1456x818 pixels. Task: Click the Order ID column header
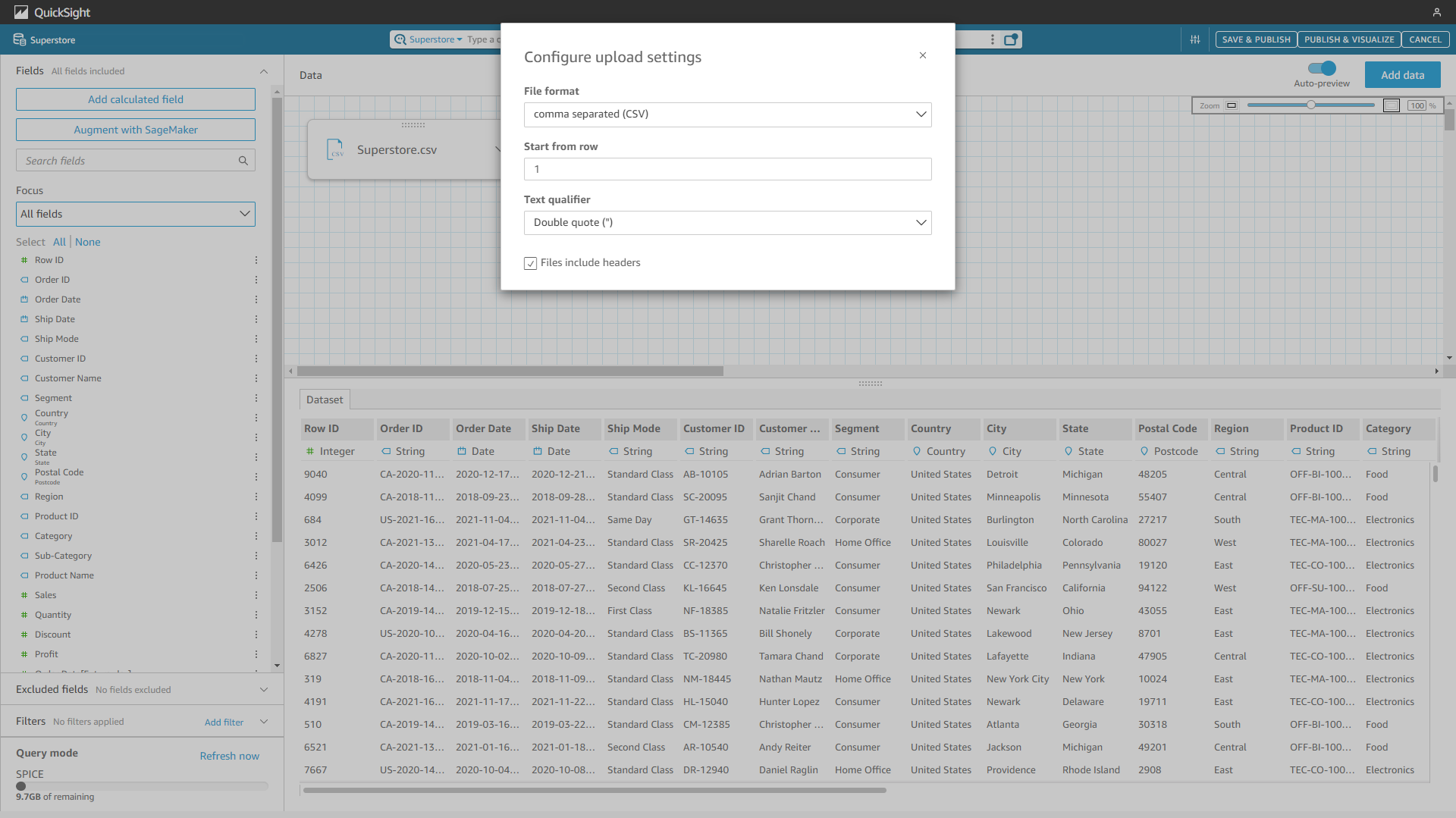click(413, 428)
